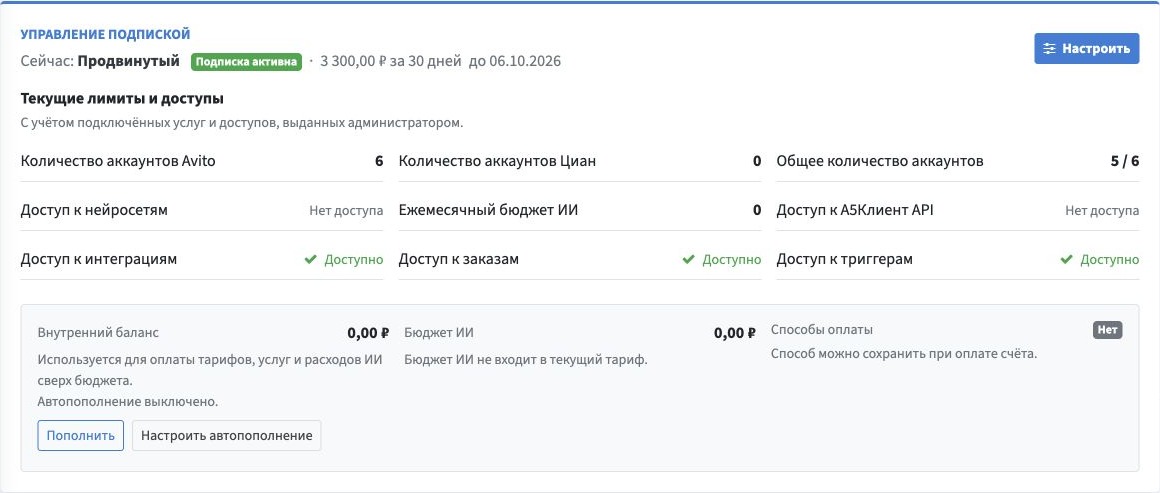Click the УПРАВЛЕНИЕ ПОДПИСКОЙ heading

tap(105, 34)
